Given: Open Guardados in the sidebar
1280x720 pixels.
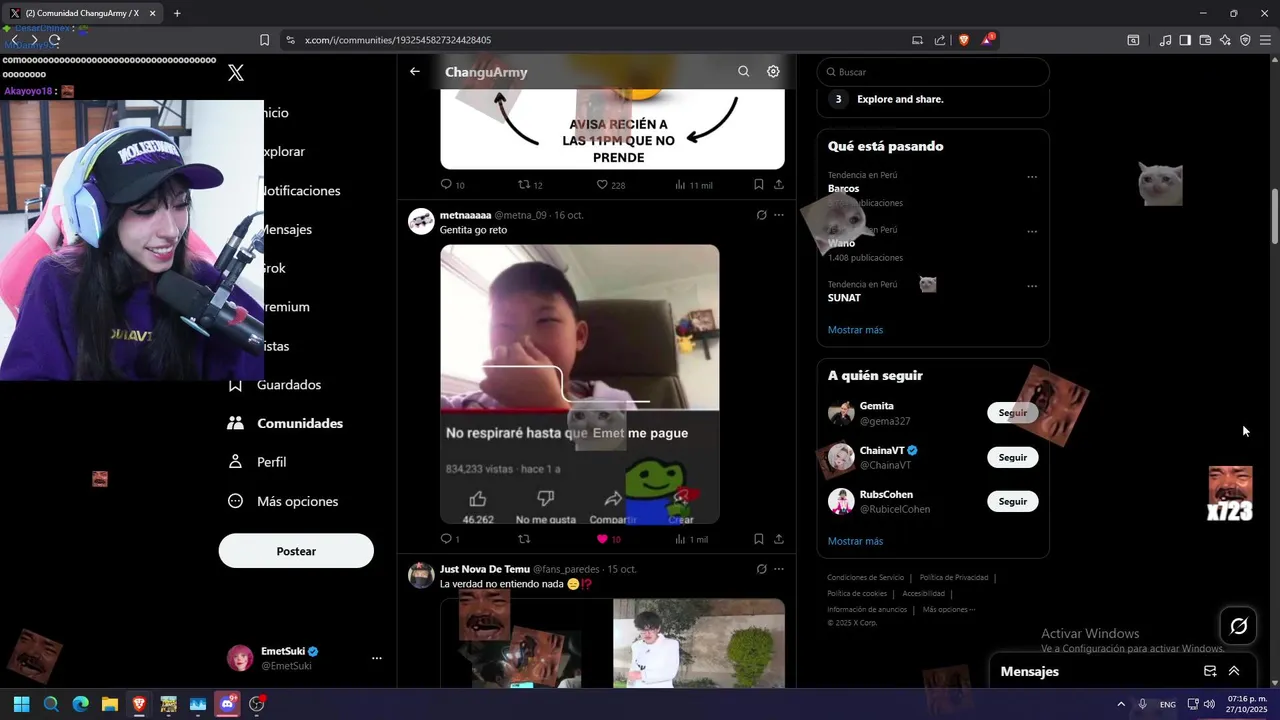Looking at the screenshot, I should (x=275, y=385).
